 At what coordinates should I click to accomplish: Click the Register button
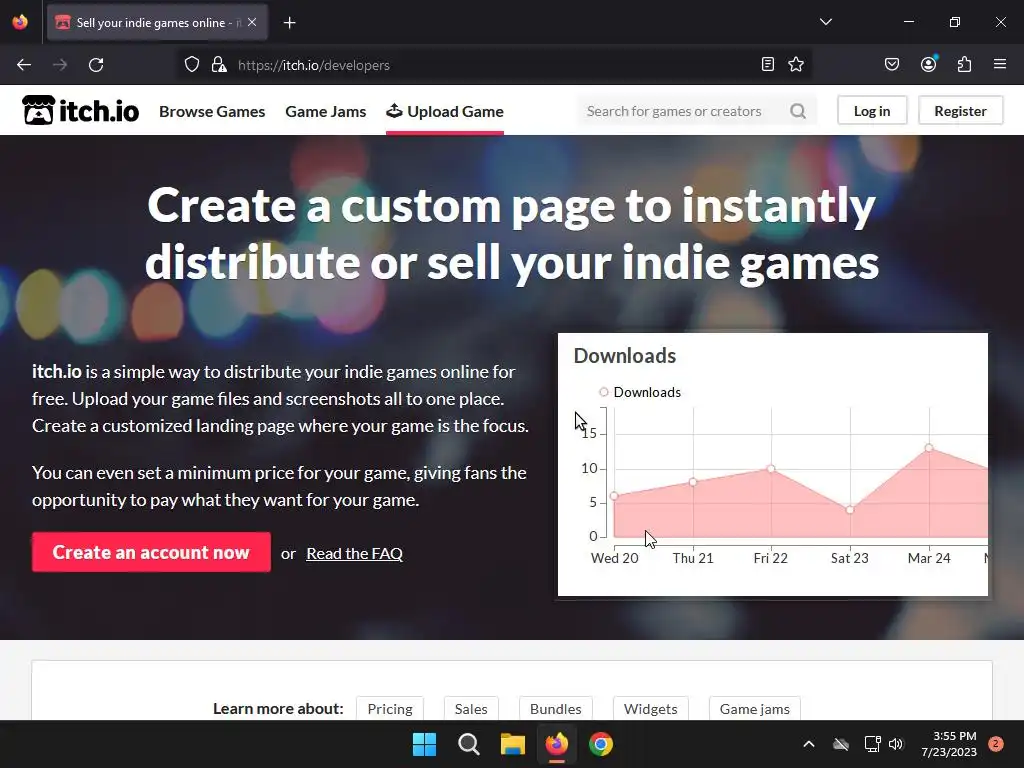click(x=960, y=111)
